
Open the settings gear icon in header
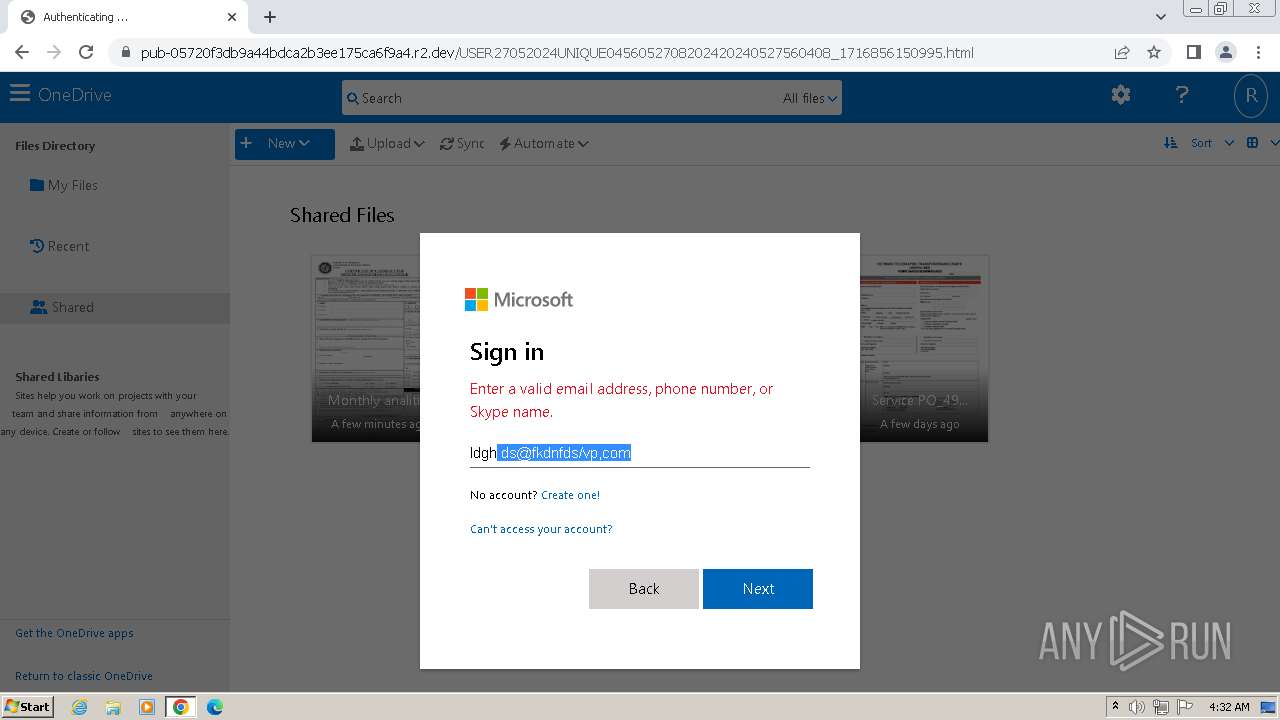pyautogui.click(x=1121, y=95)
